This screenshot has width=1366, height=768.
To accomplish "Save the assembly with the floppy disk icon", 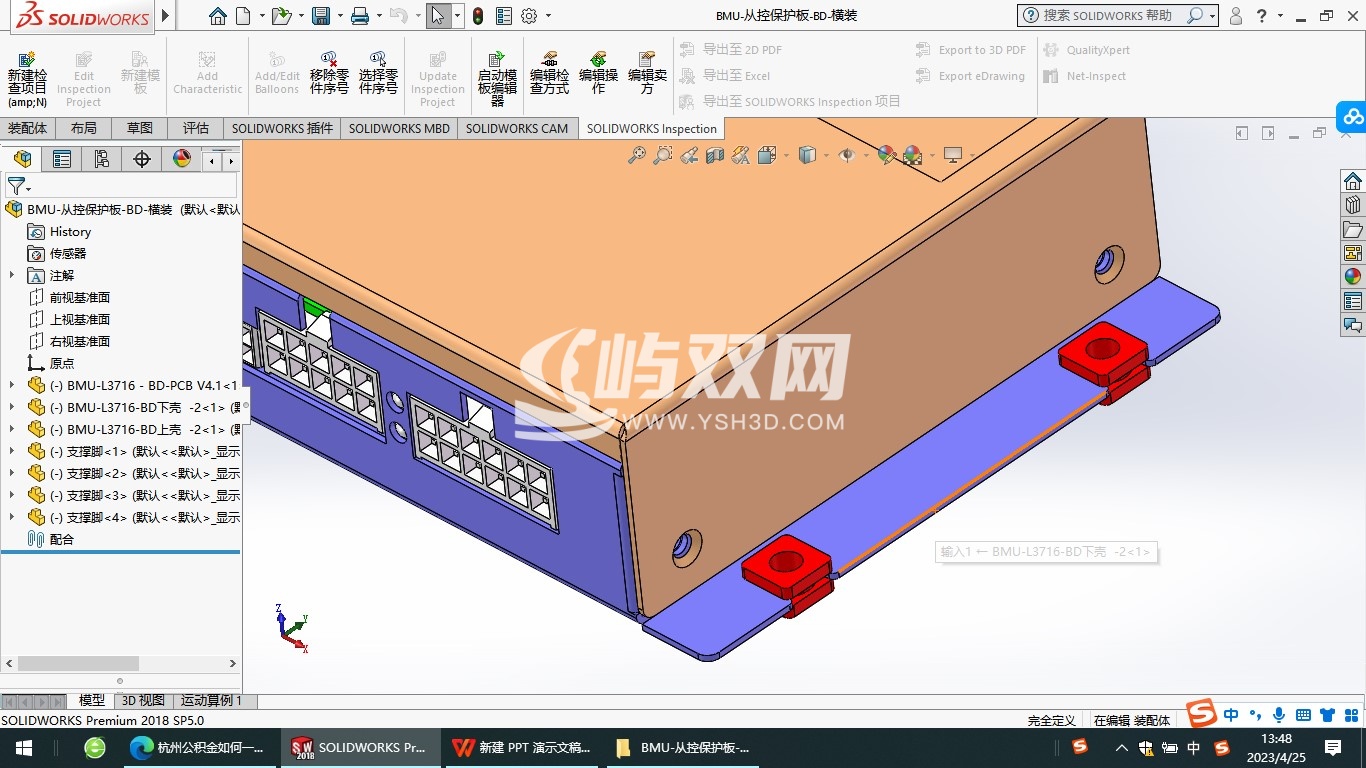I will [320, 16].
